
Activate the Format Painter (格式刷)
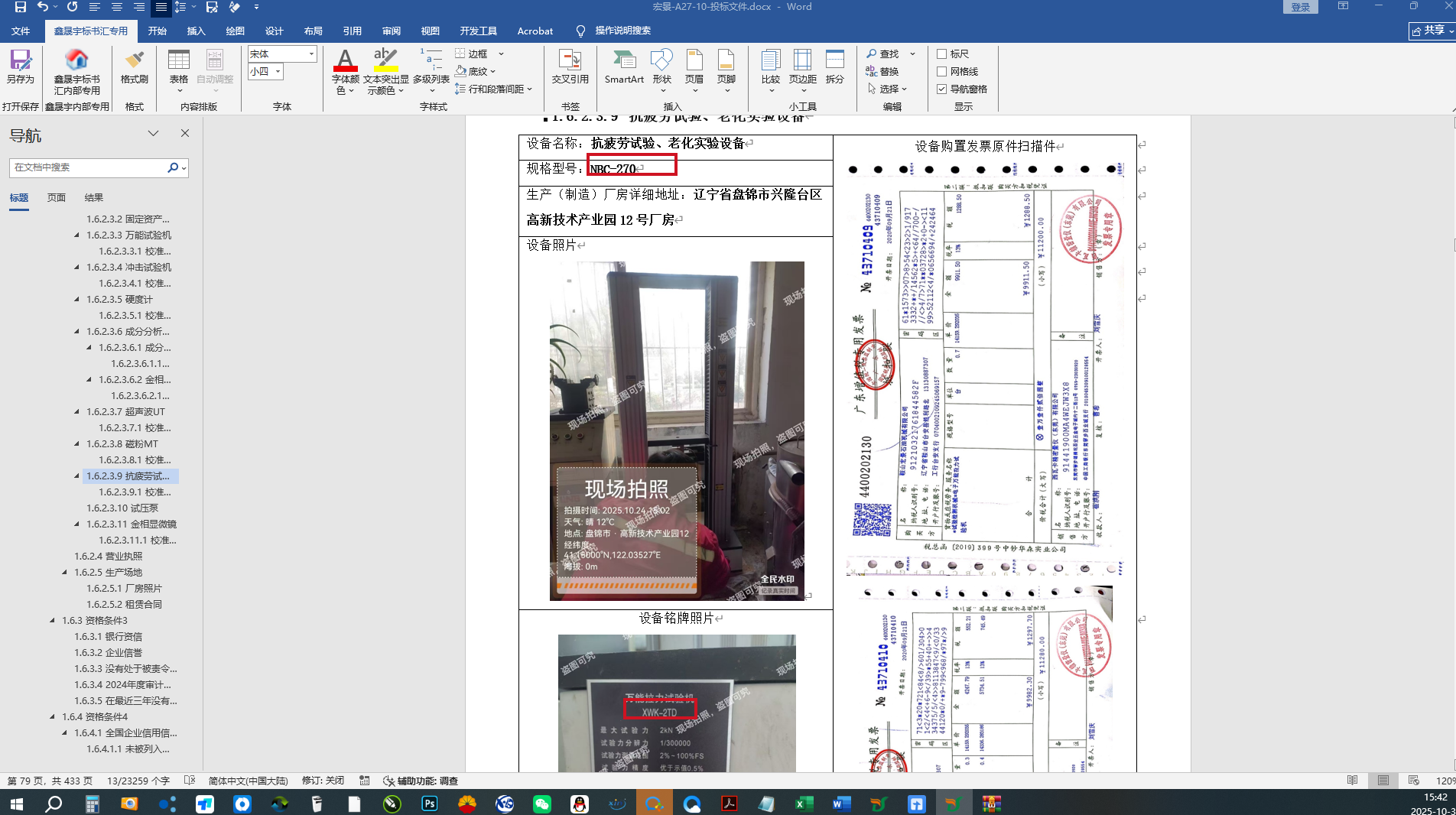click(135, 67)
